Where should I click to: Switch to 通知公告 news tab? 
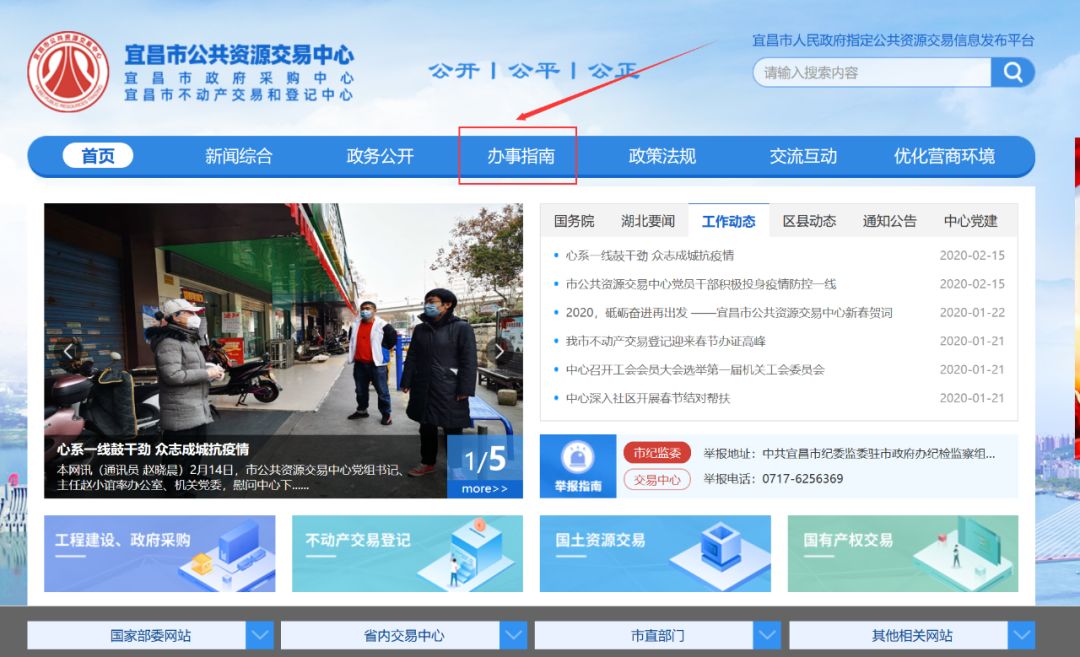tap(890, 221)
